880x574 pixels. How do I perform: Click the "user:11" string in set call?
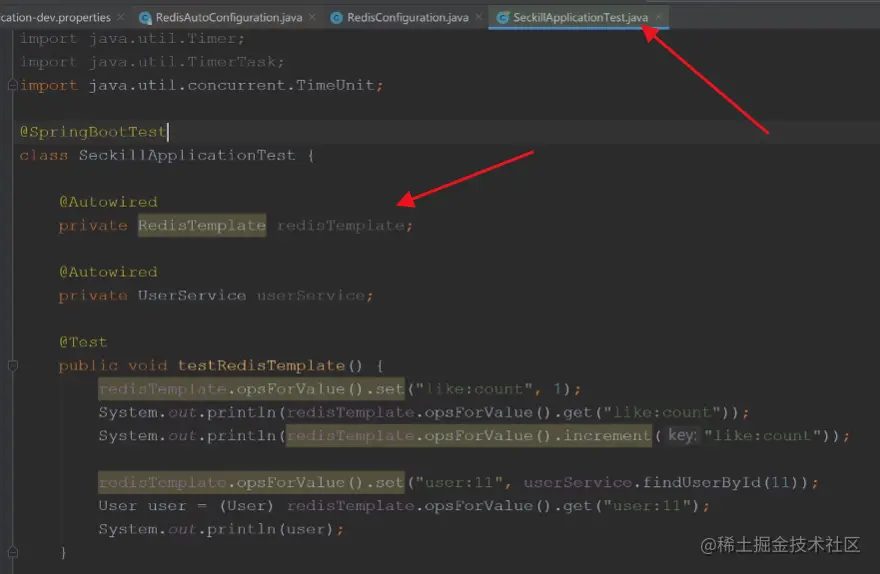[x=459, y=483]
